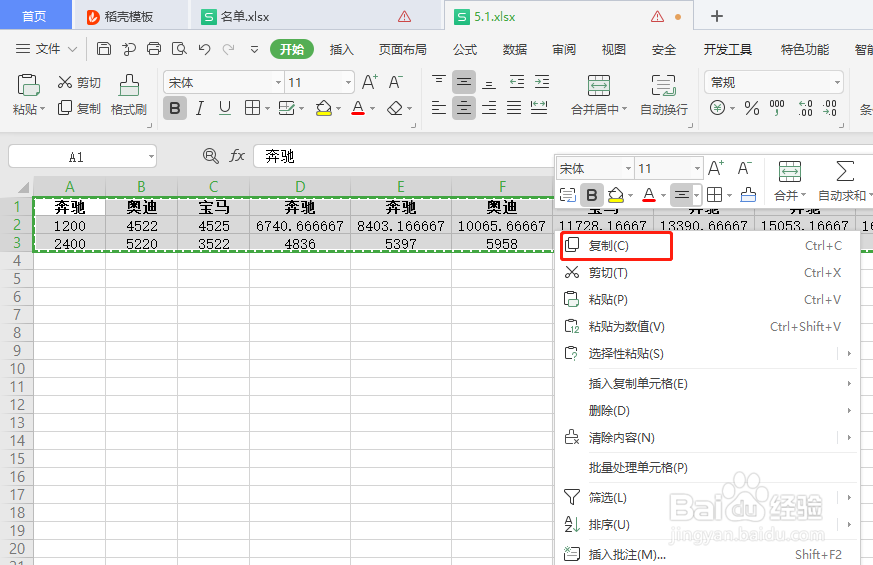The width and height of the screenshot is (873, 565).
Task: Click the Cut scissors button in ribbon
Action: tap(79, 82)
